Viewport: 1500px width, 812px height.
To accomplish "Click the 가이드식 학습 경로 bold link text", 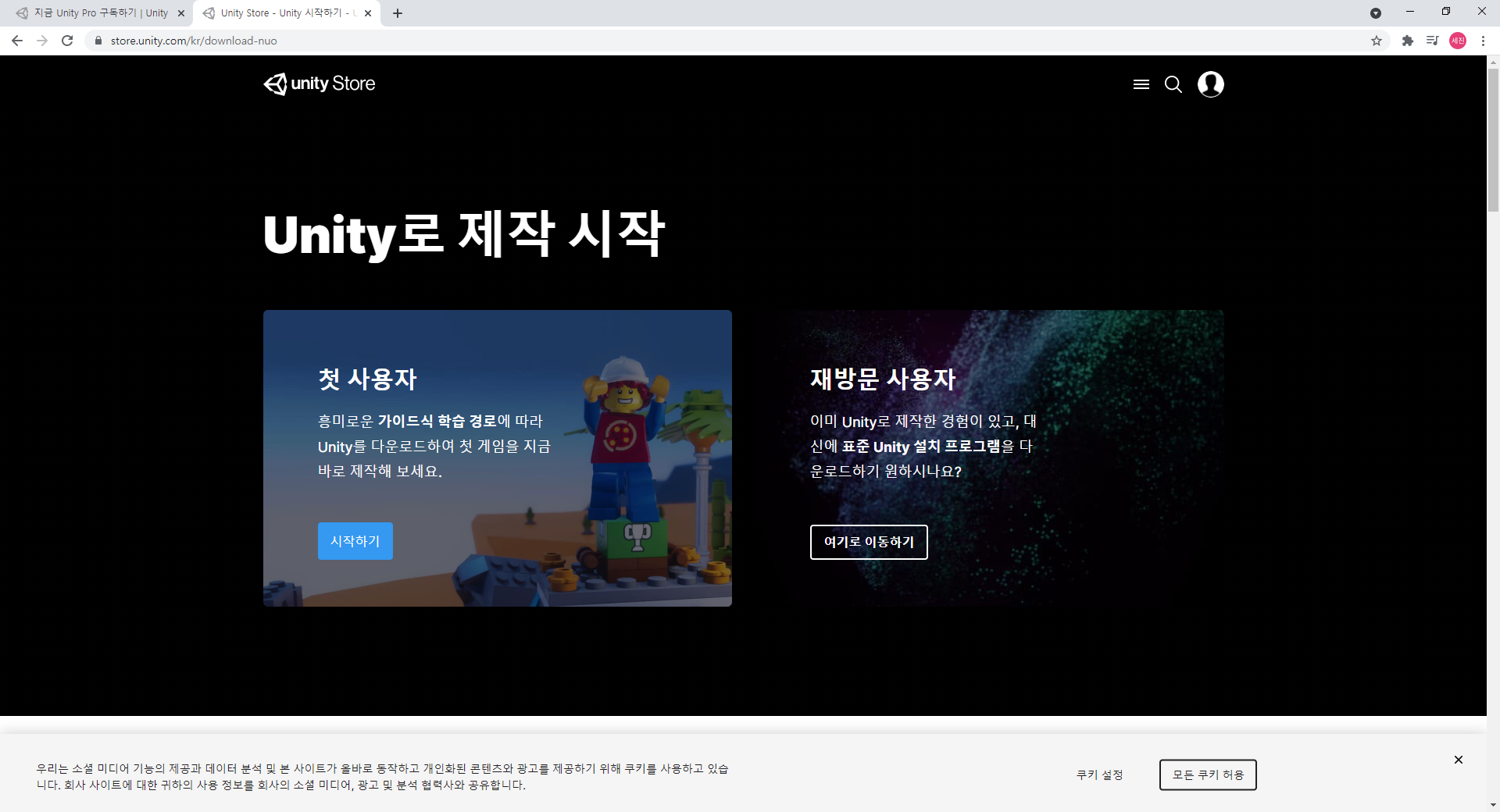I will pos(437,421).
